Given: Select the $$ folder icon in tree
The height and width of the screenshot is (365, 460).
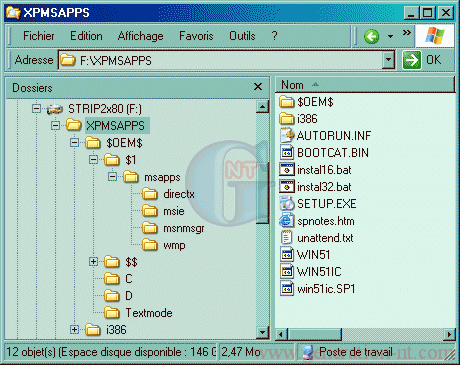Looking at the screenshot, I should click(x=112, y=262).
